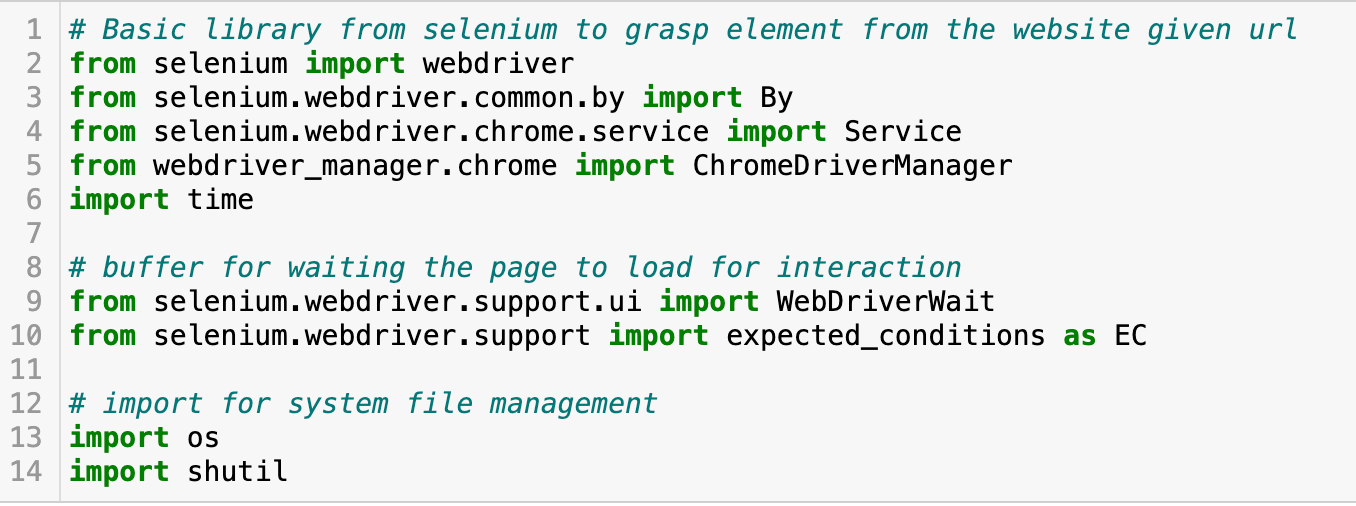Click line number 1 in gutter

(34, 29)
